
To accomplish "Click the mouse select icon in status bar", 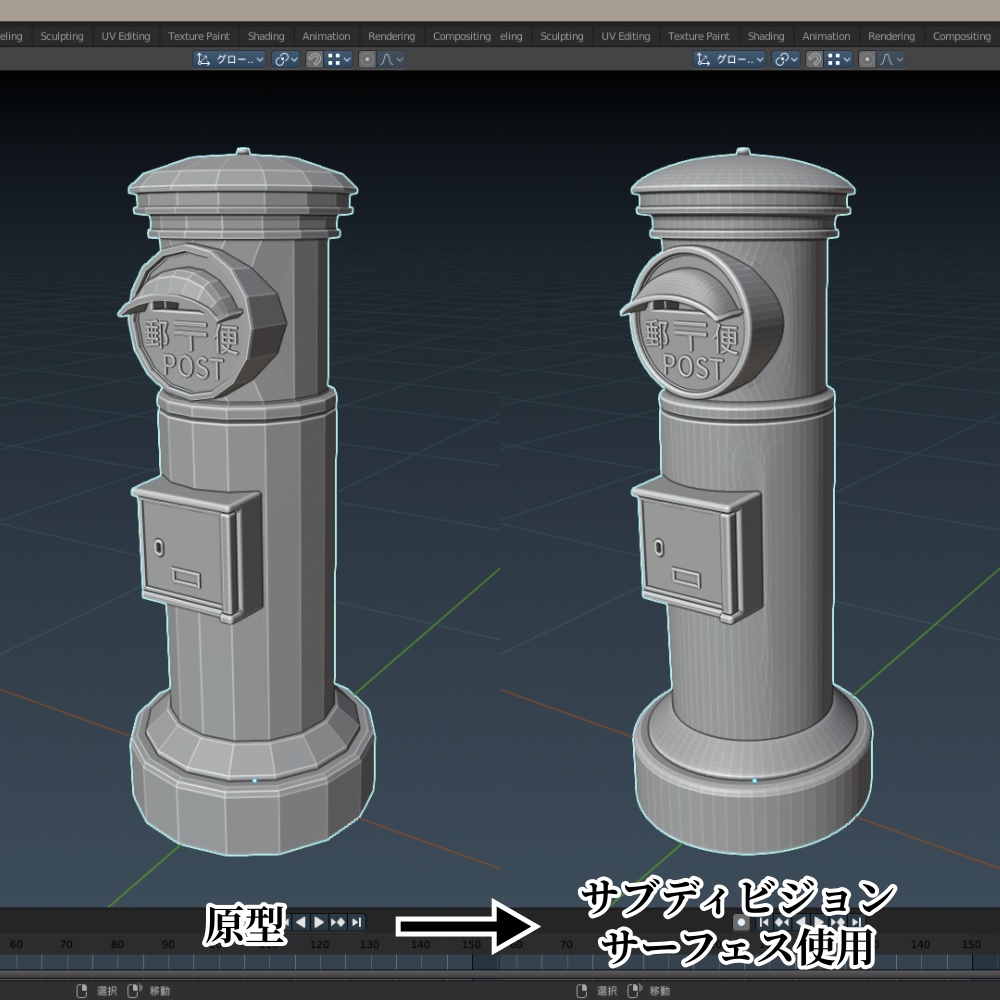I will [83, 990].
